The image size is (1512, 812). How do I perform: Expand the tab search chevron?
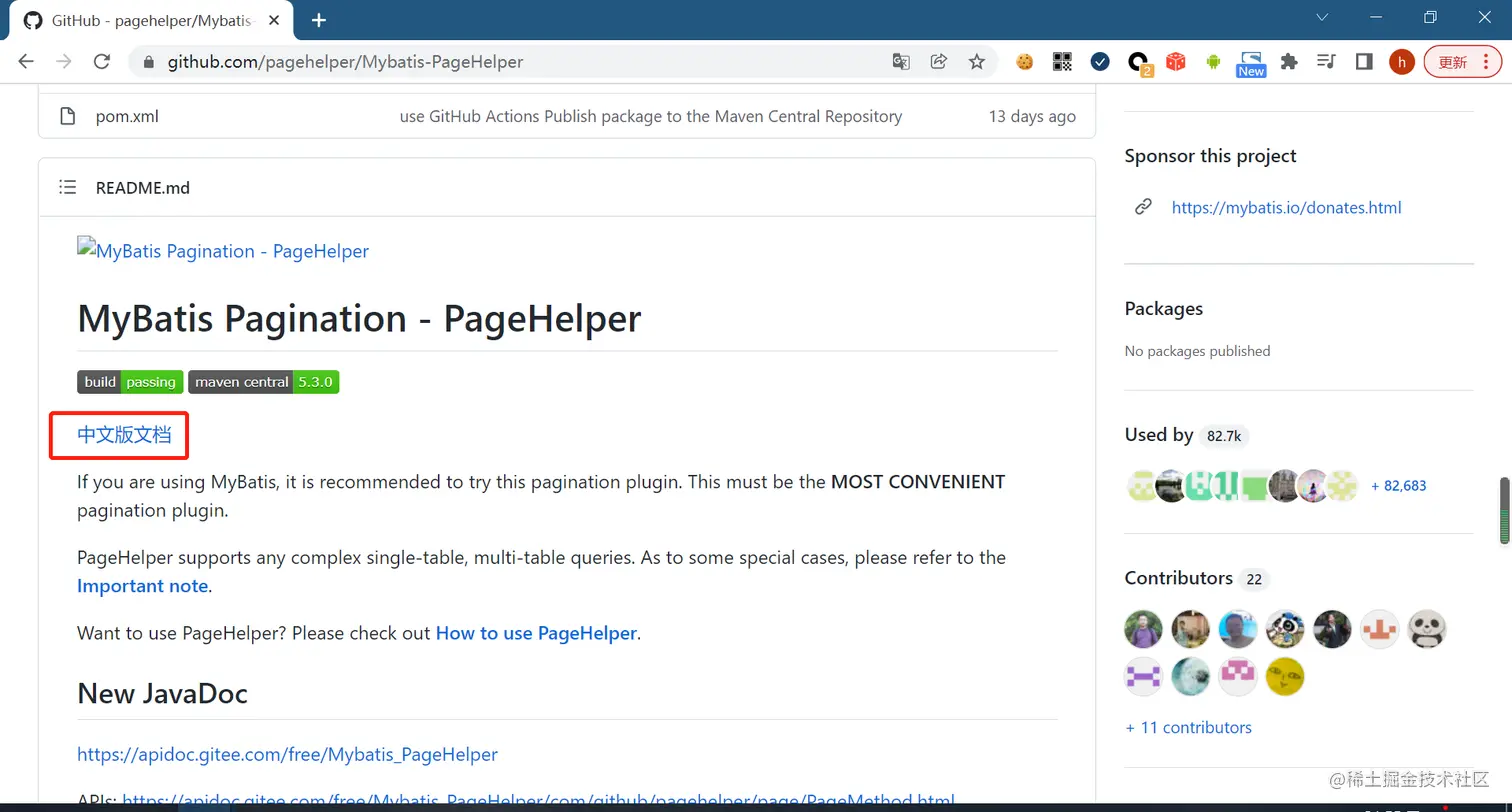pyautogui.click(x=1322, y=18)
